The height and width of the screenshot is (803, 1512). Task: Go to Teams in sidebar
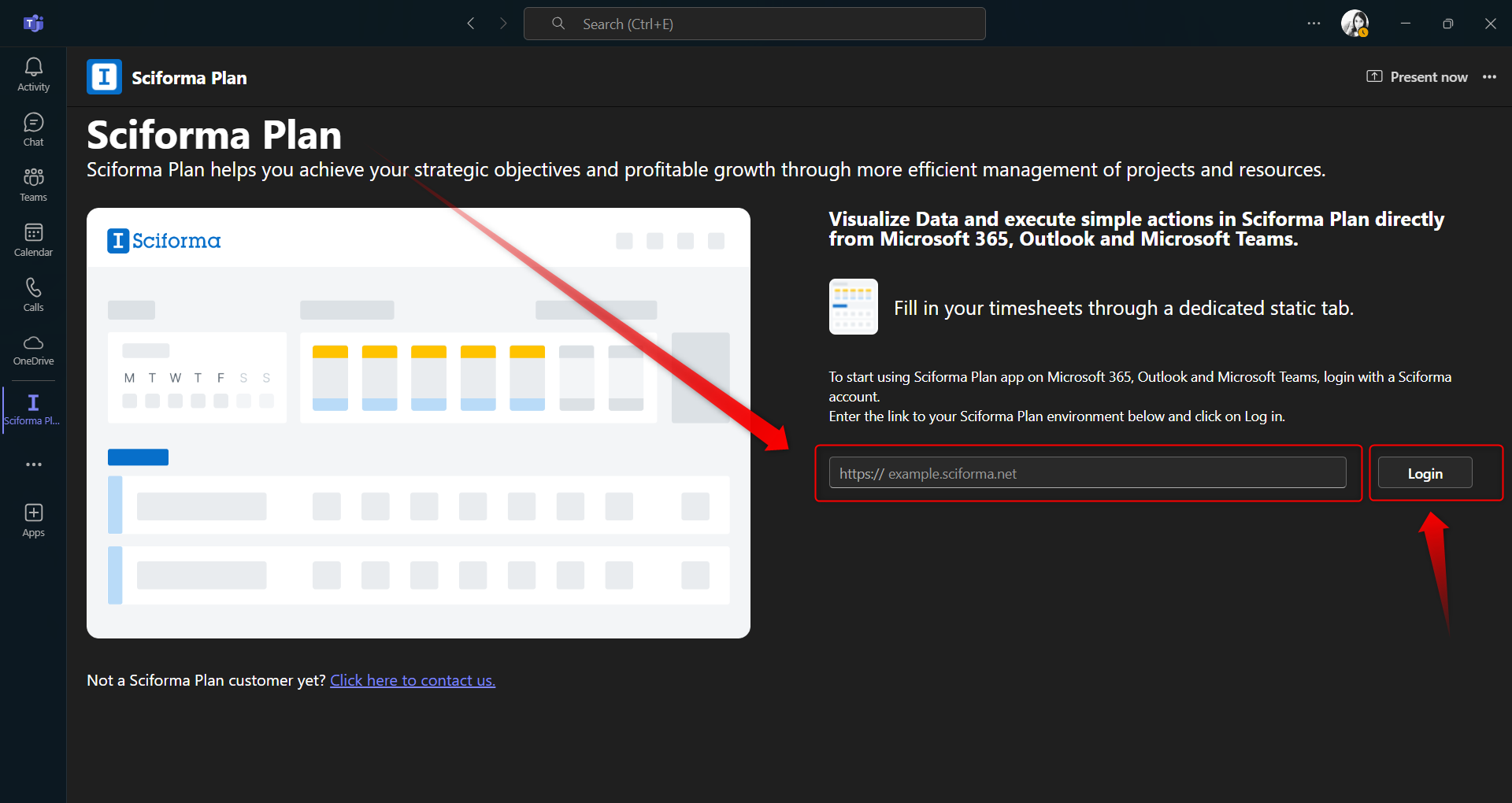point(33,184)
